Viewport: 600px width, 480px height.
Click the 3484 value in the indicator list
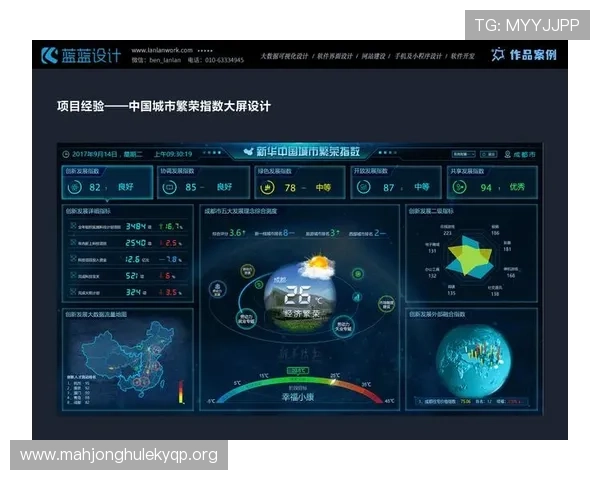tap(136, 226)
